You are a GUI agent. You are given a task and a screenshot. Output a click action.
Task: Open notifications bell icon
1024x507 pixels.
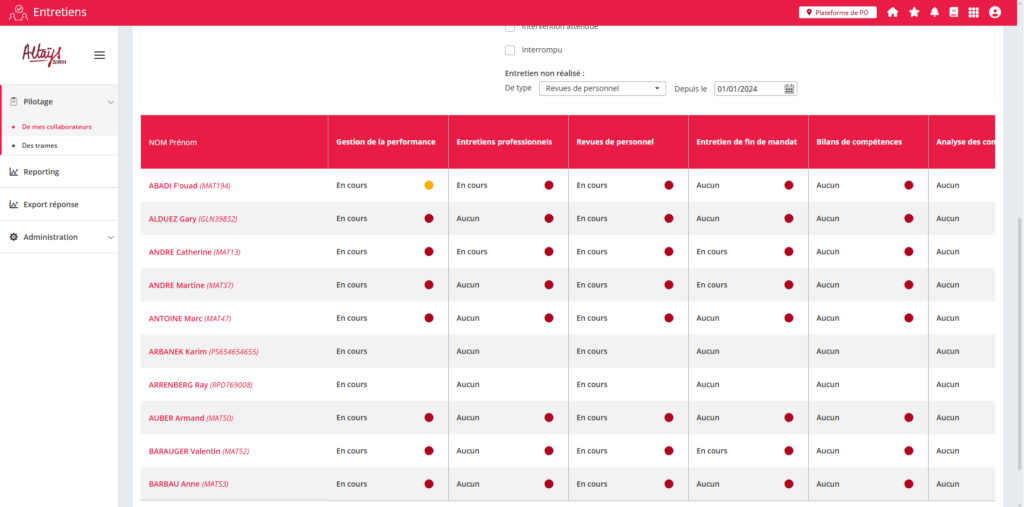click(x=934, y=12)
